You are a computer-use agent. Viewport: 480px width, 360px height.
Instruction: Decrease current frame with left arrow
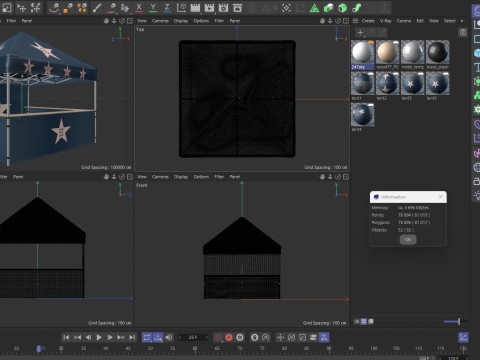click(180, 337)
